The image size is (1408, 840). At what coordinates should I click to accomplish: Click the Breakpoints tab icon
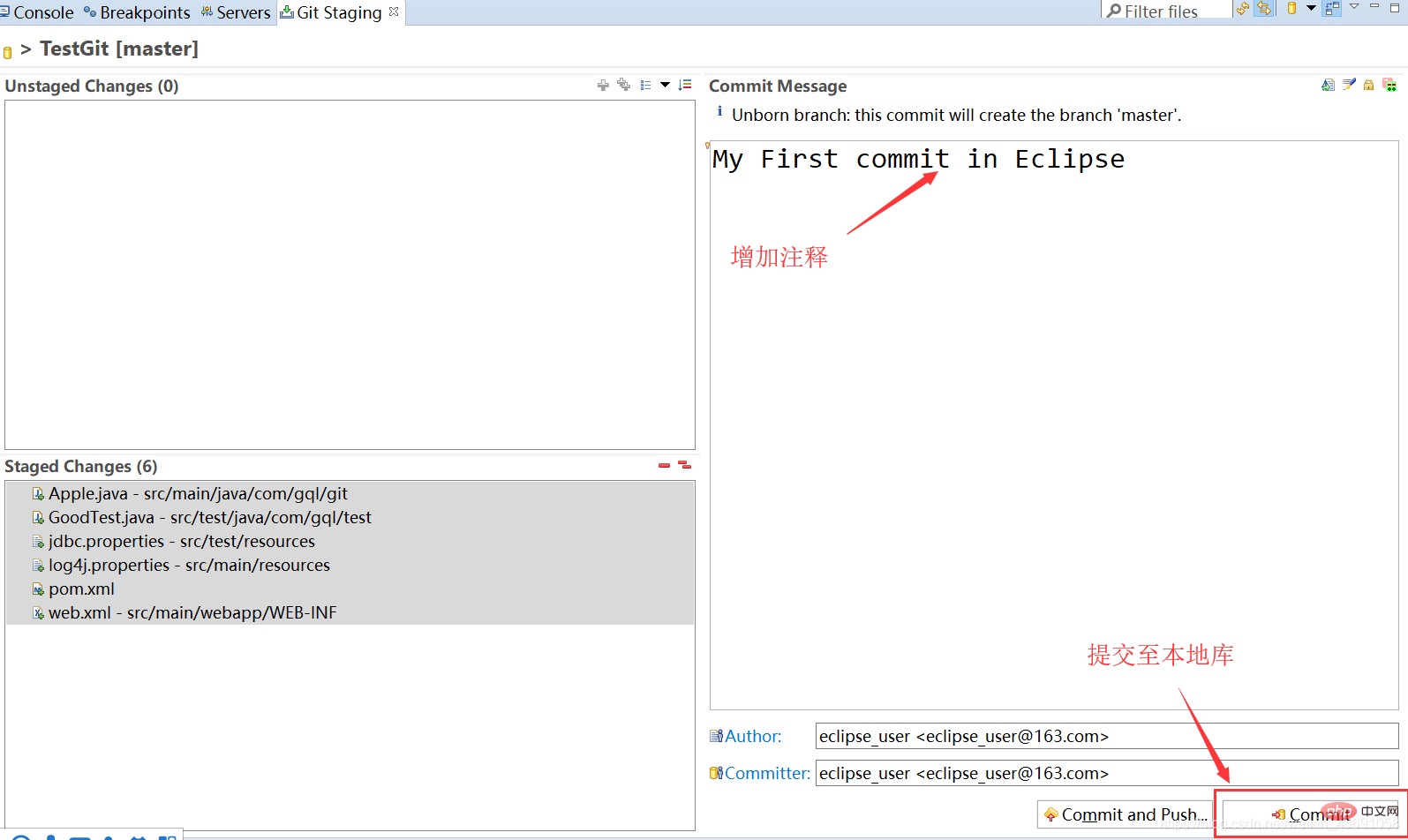[x=90, y=11]
